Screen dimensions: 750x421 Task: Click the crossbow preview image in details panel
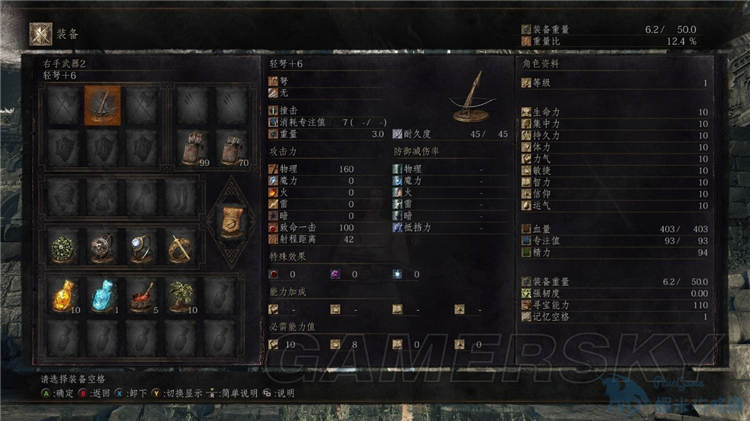[x=472, y=97]
